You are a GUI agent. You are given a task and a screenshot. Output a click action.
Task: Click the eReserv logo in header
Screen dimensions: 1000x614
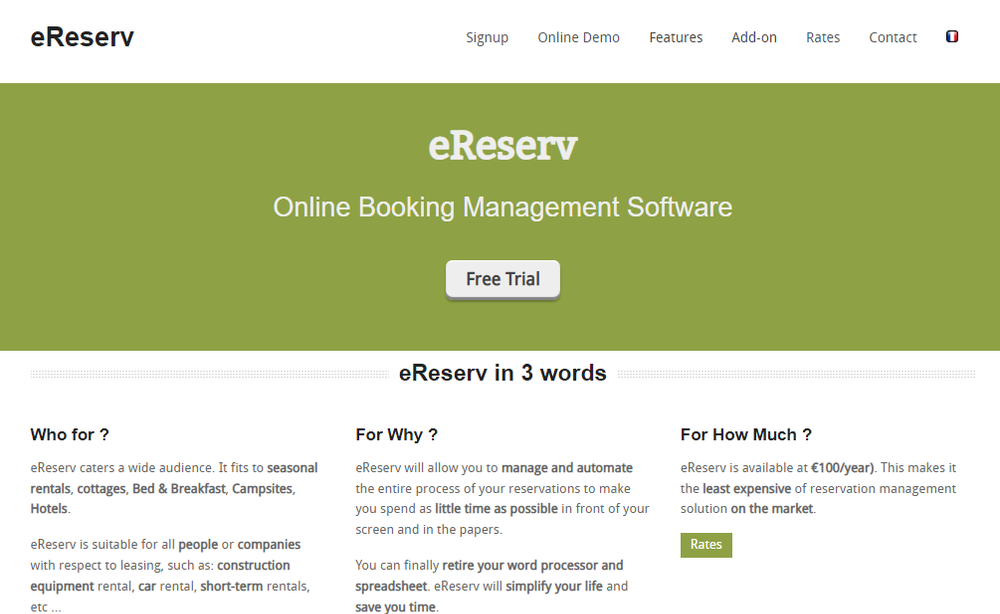tap(82, 37)
